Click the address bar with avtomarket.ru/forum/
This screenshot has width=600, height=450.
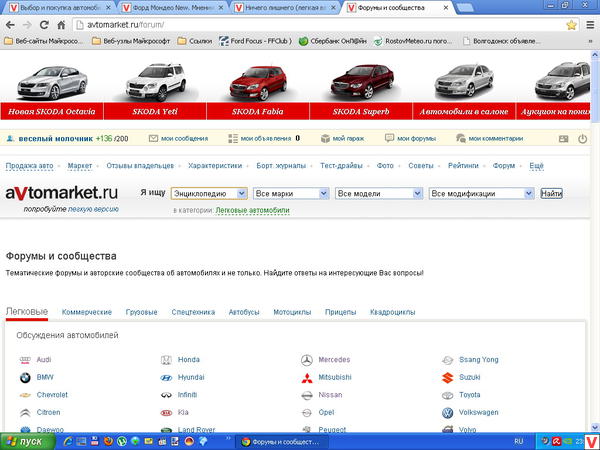pyautogui.click(x=320, y=25)
